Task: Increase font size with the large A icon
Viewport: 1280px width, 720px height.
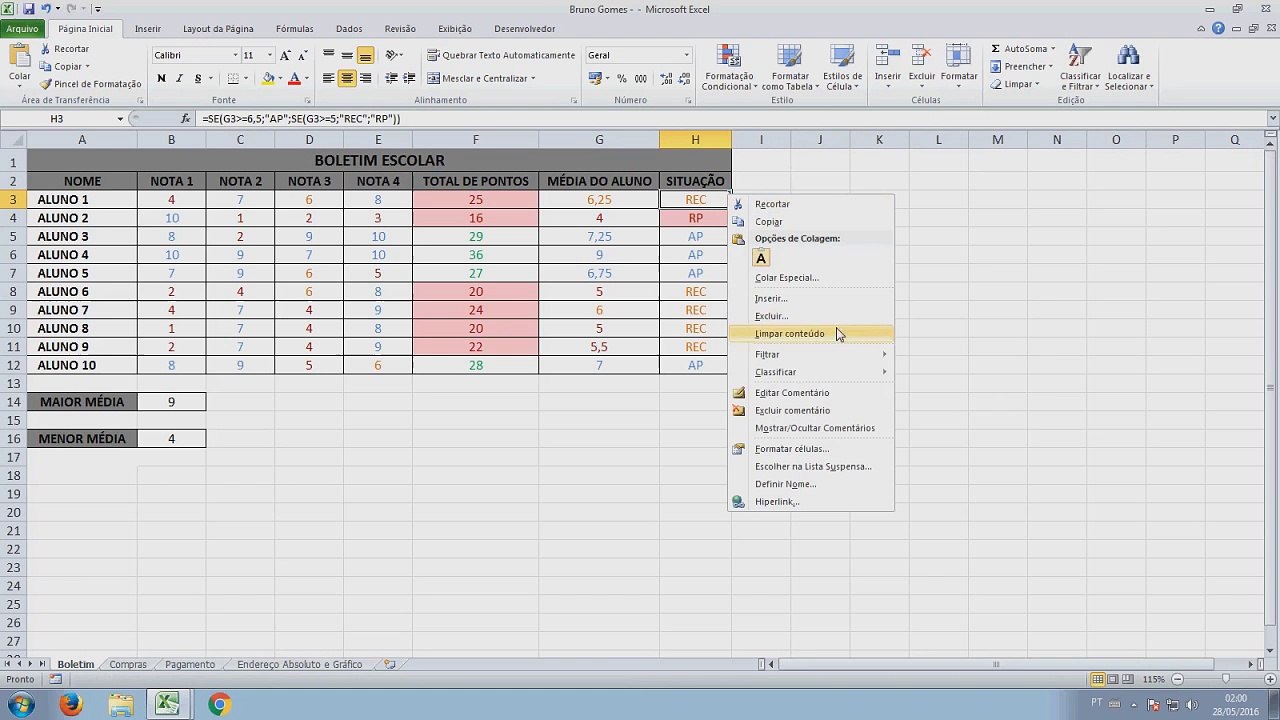Action: (x=286, y=55)
